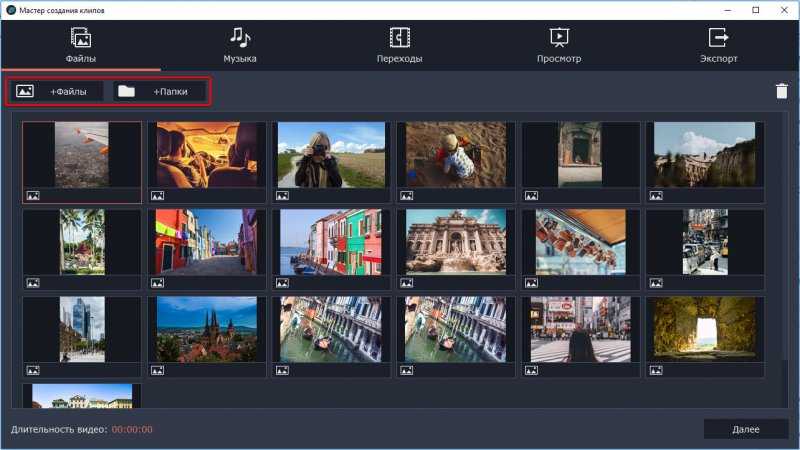Click image icon under palm trees photo
Image resolution: width=800 pixels, height=450 pixels.
[33, 283]
